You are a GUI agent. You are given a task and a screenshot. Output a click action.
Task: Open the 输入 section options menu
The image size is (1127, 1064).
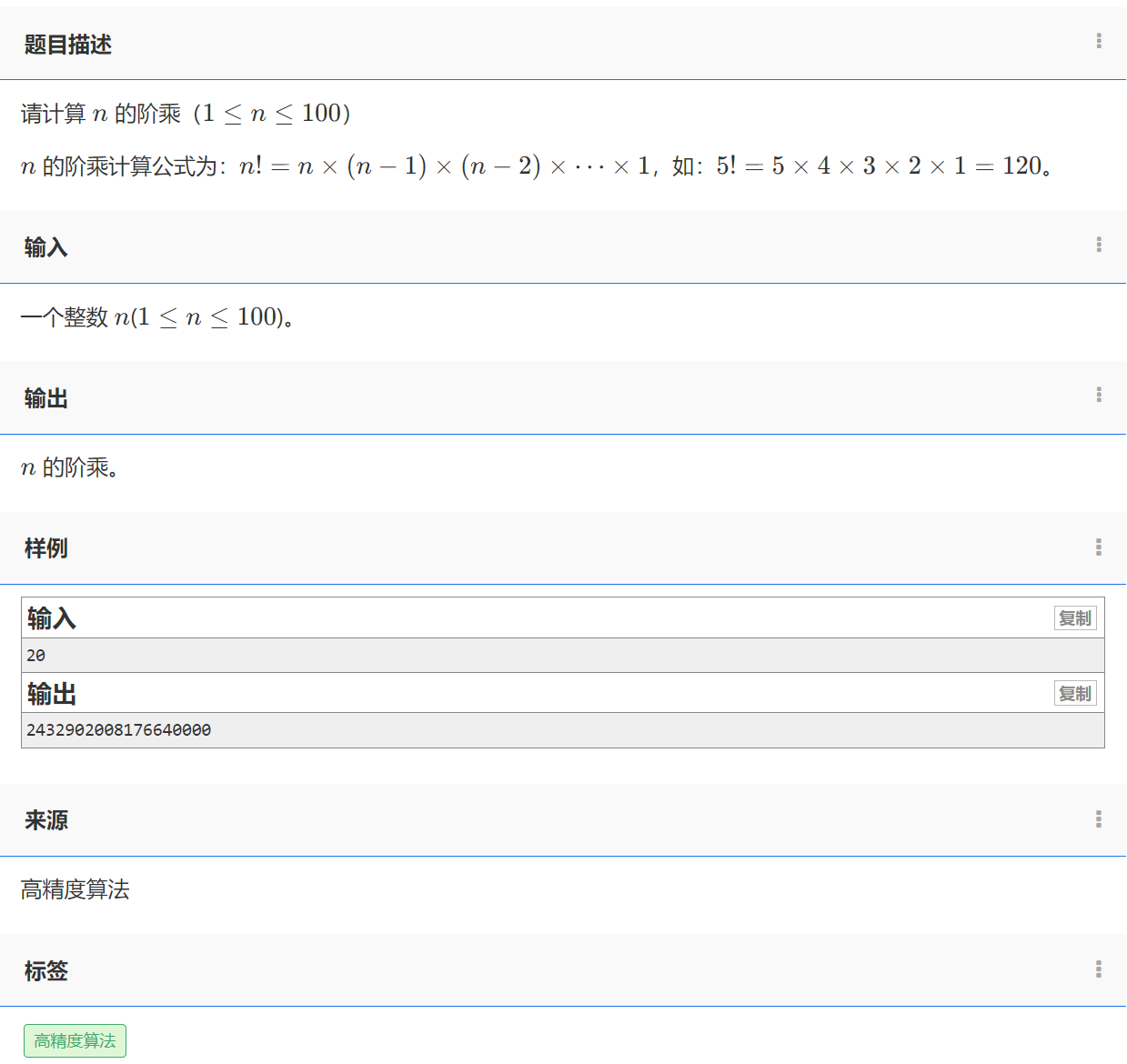[1099, 246]
